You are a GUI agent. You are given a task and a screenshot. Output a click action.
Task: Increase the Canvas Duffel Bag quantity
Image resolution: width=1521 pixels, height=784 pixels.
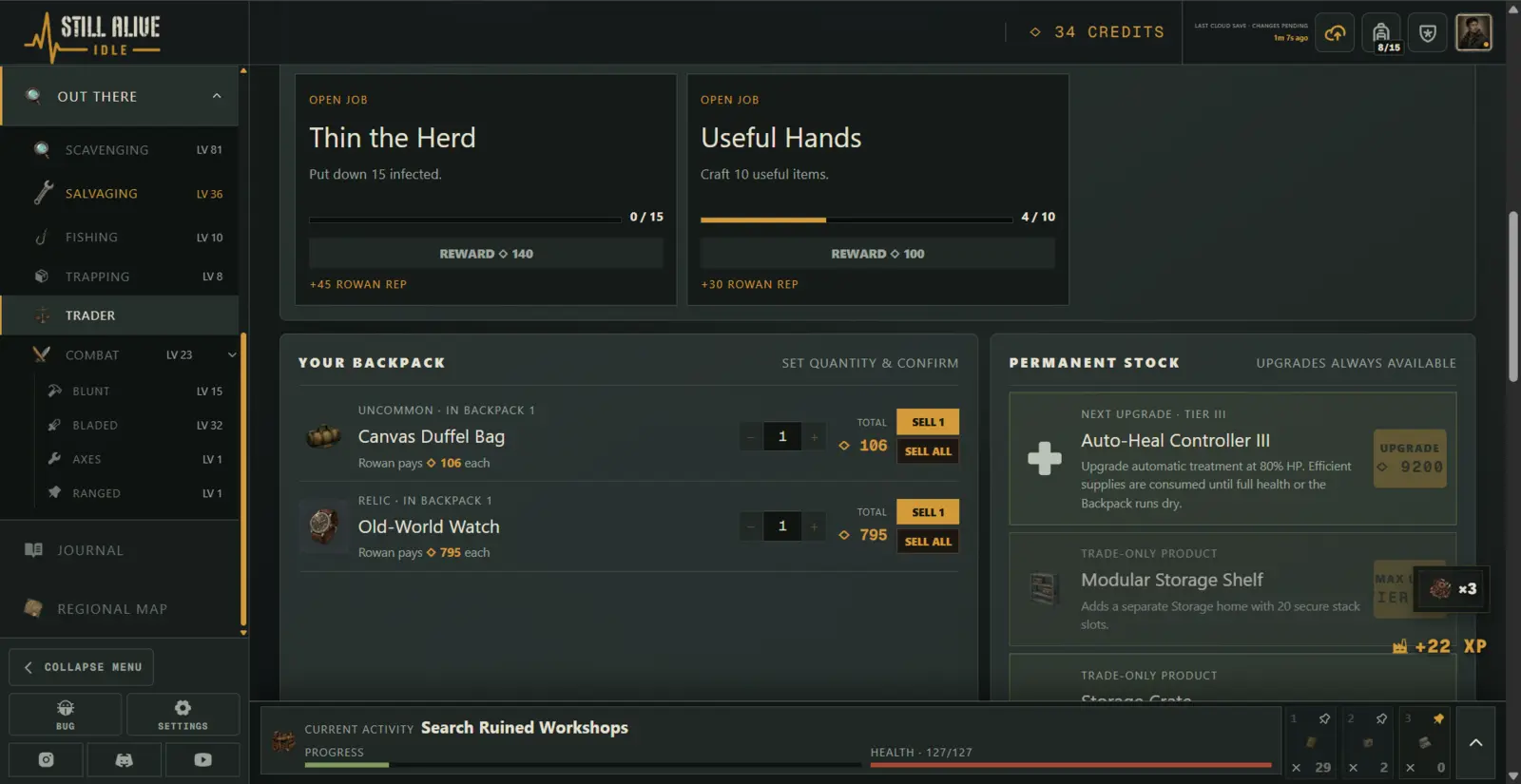coord(814,437)
